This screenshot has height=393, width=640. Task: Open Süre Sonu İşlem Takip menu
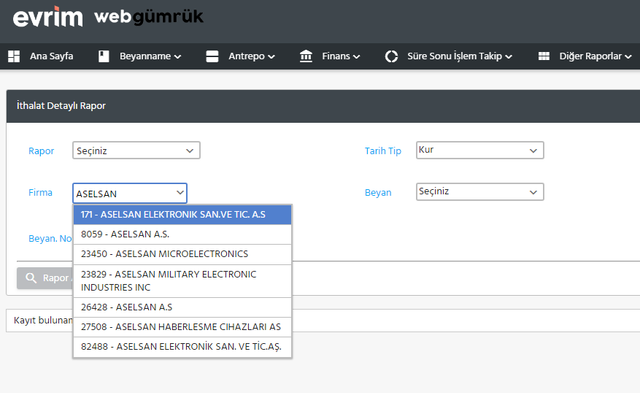[x=460, y=56]
